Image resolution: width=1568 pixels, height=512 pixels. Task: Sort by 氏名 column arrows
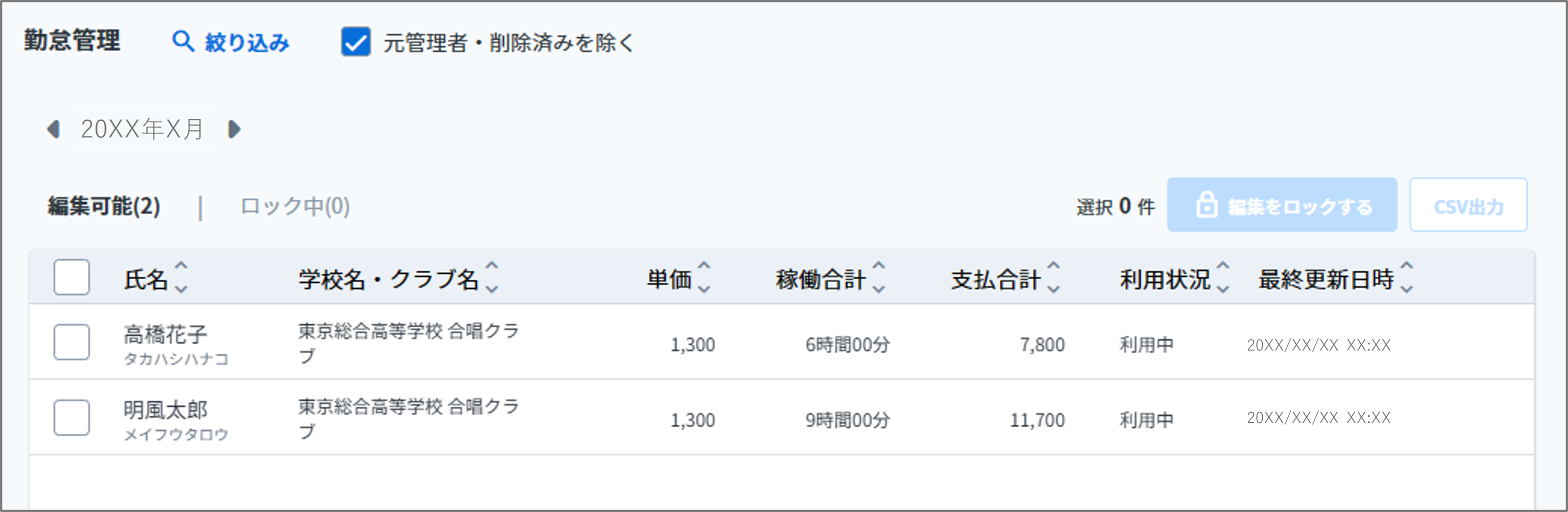[x=181, y=277]
